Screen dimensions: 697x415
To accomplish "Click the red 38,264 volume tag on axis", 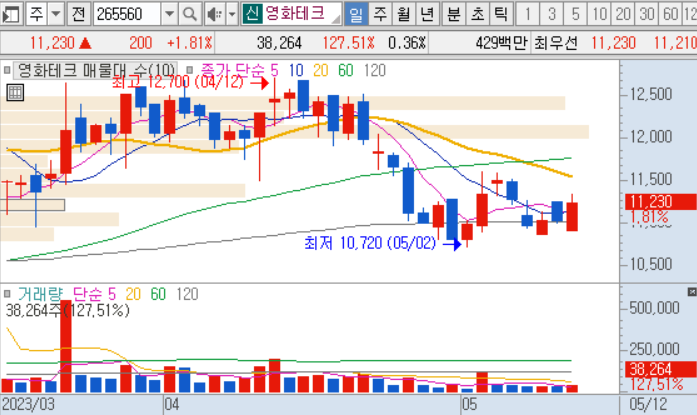I will (x=660, y=369).
